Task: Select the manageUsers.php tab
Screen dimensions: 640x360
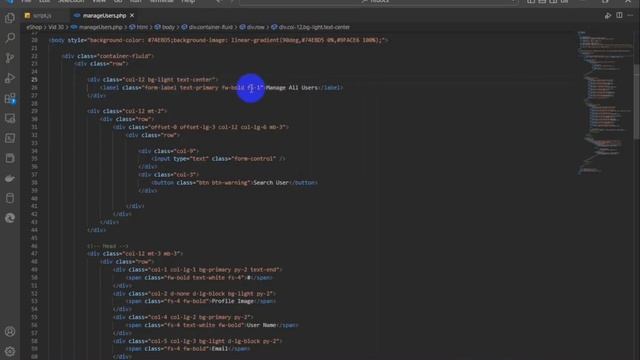Action: (x=104, y=16)
